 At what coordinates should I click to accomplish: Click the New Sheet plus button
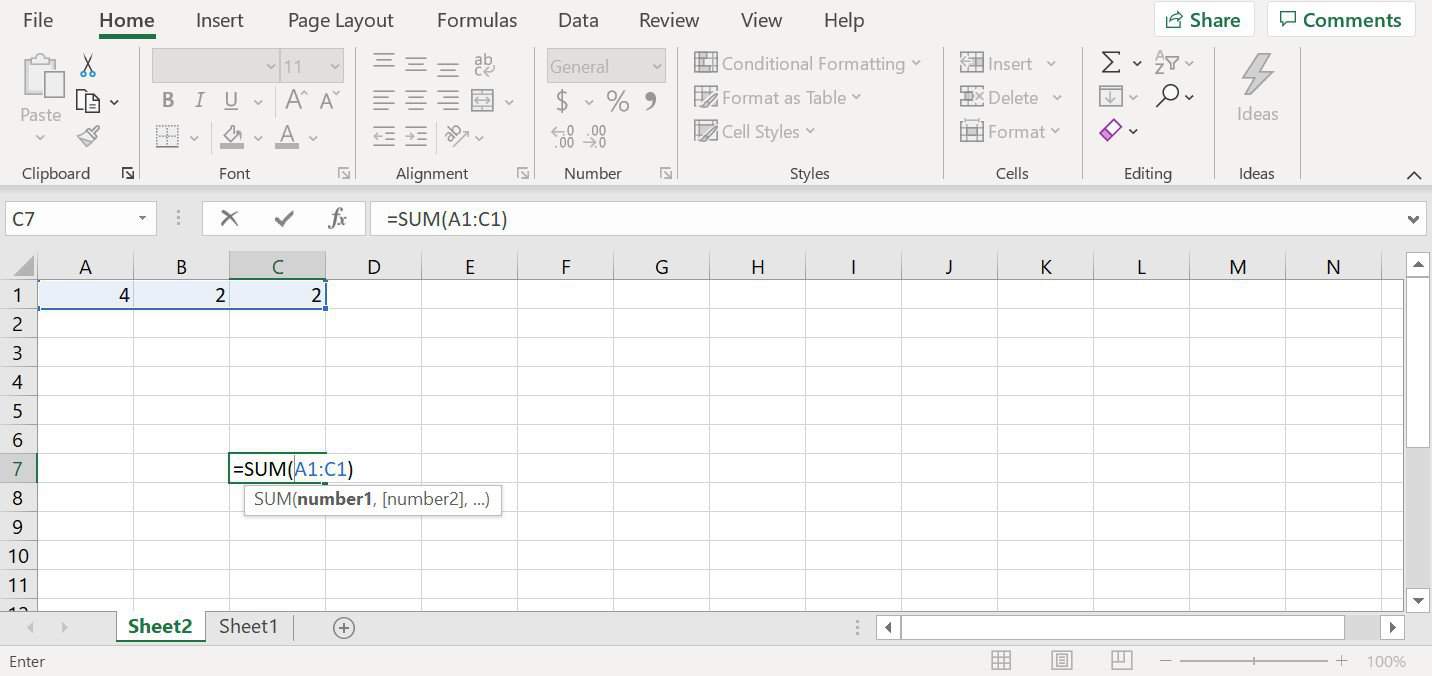click(x=343, y=627)
